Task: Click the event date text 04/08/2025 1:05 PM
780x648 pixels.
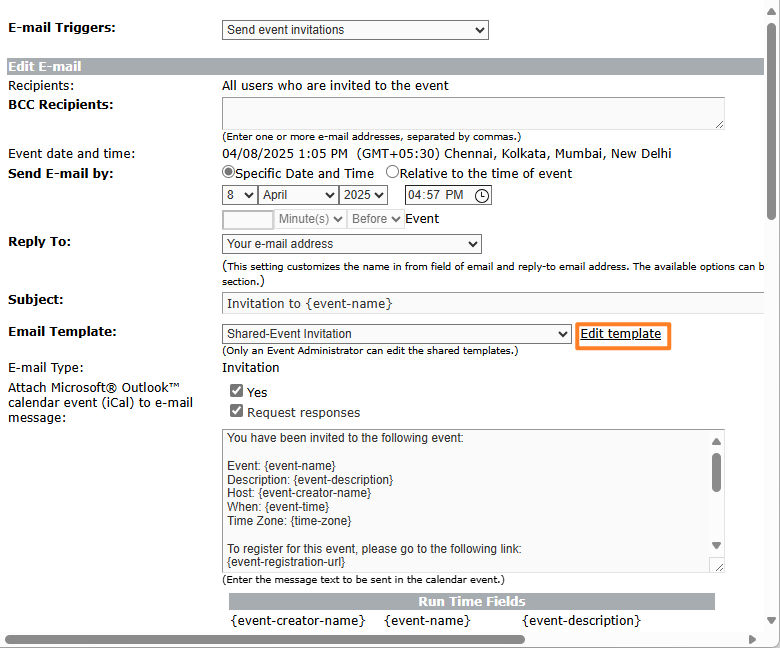Action: [x=285, y=153]
